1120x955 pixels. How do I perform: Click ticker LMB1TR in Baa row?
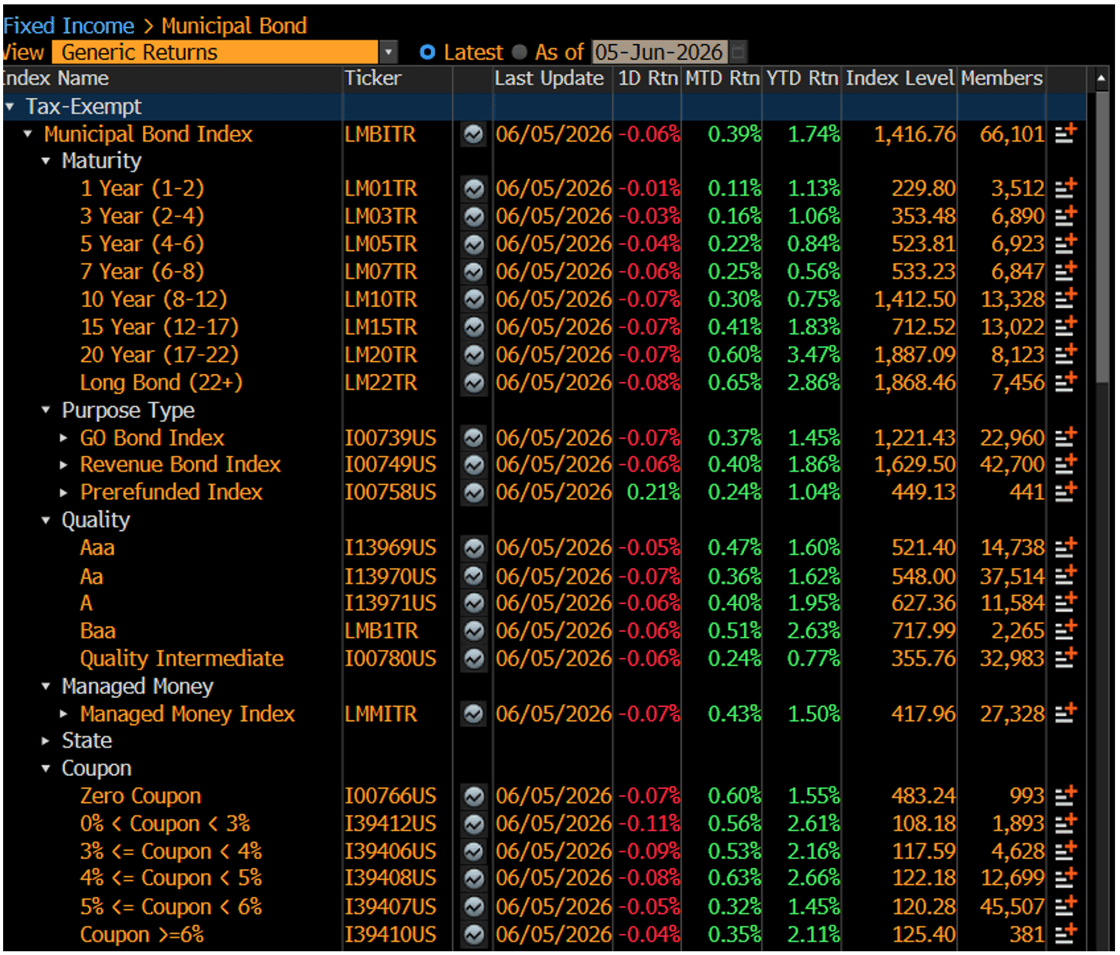pos(381,631)
